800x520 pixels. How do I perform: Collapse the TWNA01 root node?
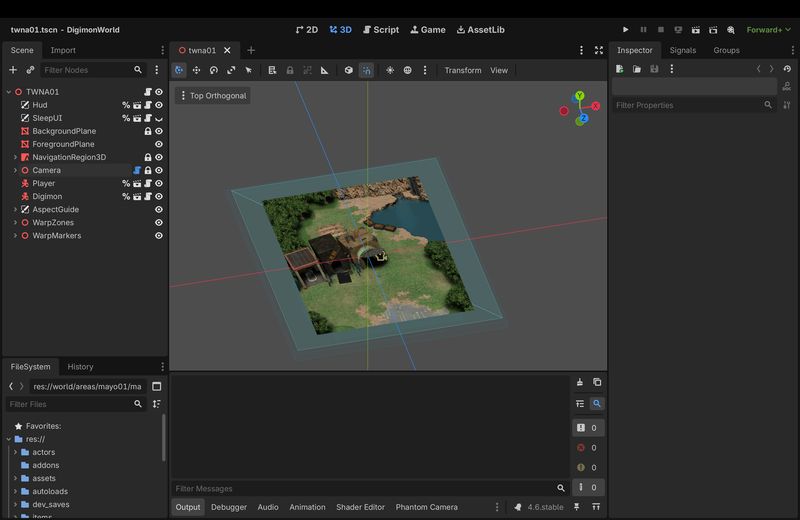tap(9, 92)
